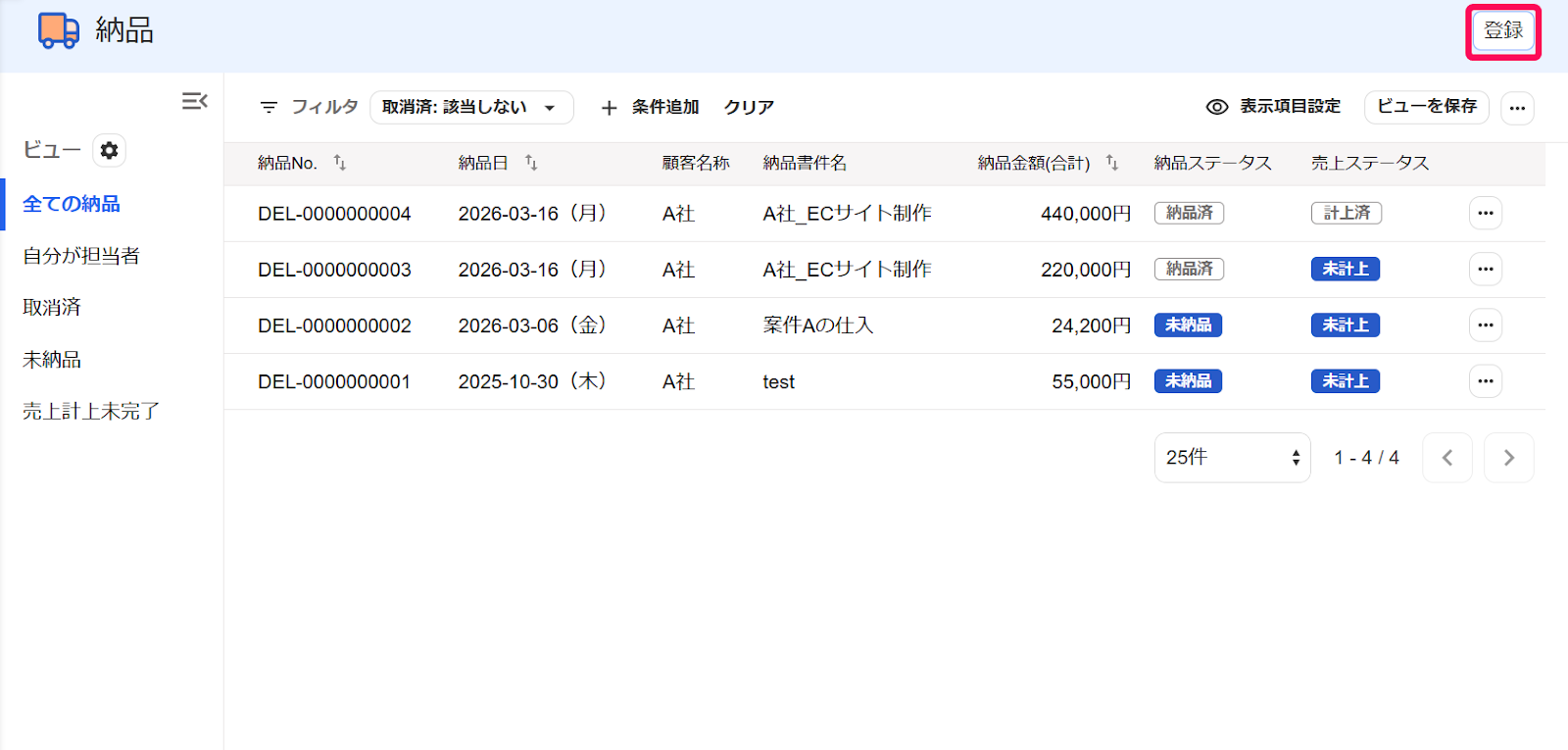Open row actions for DEL-0000000002
The image size is (1568, 750).
(1486, 325)
